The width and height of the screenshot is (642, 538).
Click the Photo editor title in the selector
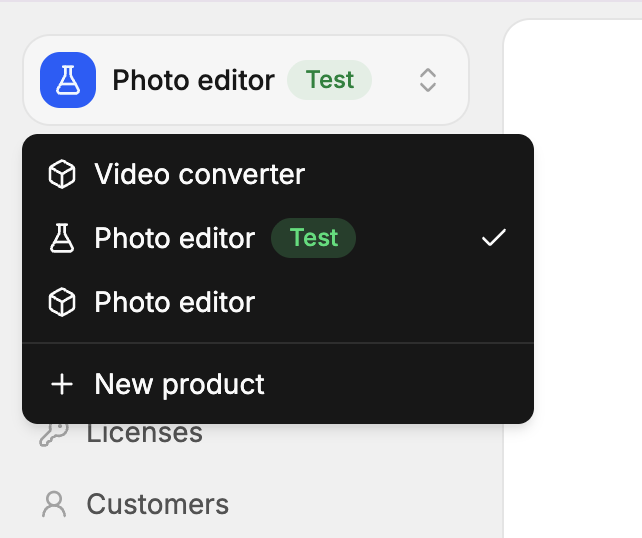193,80
